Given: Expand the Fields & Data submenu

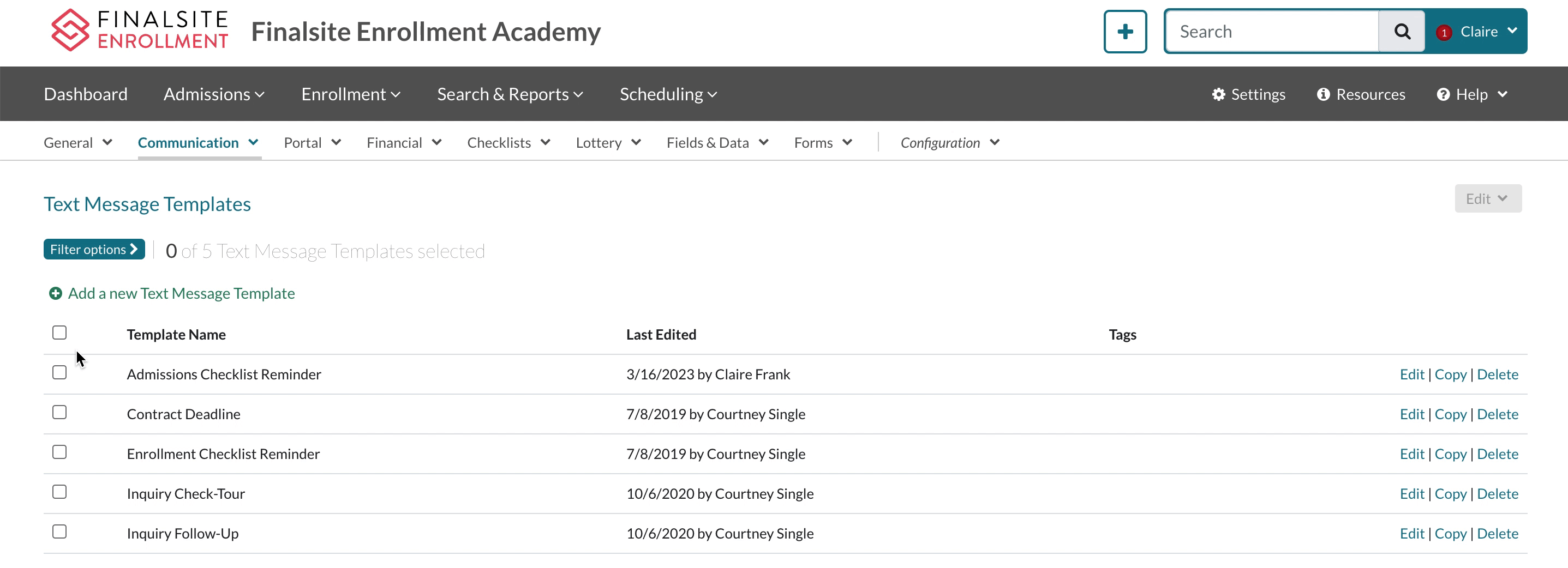Looking at the screenshot, I should coord(717,143).
